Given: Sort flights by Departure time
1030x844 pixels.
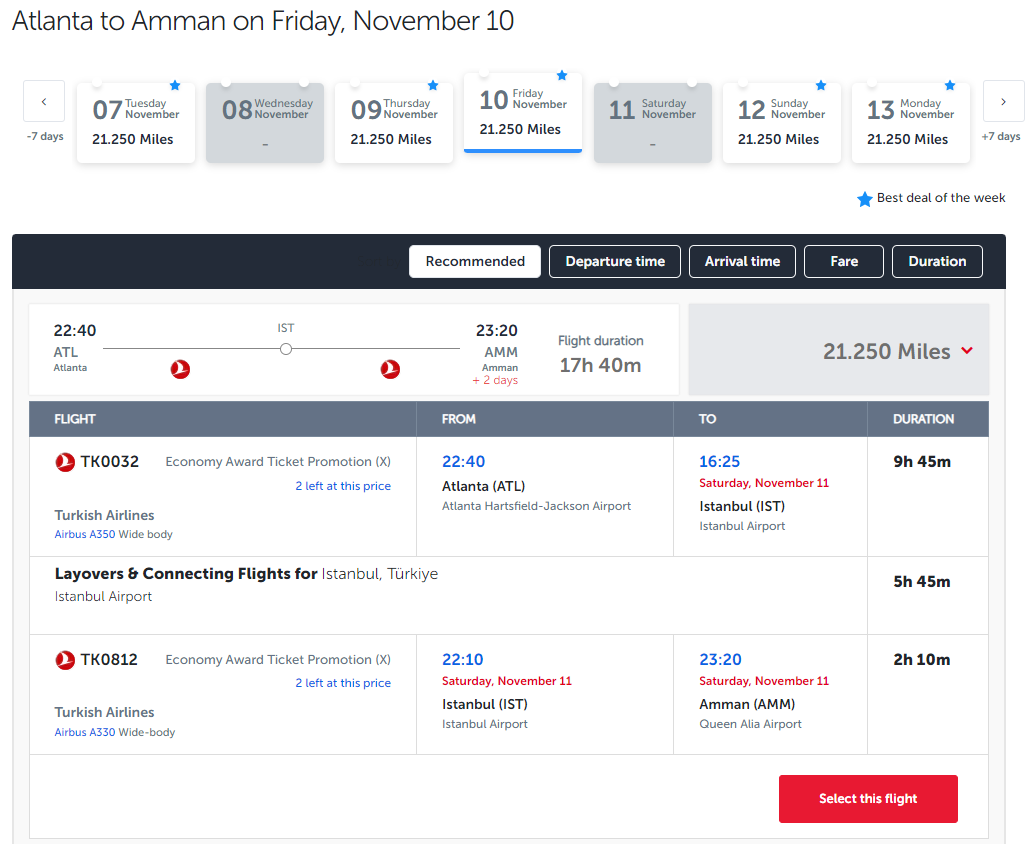Looking at the screenshot, I should pyautogui.click(x=615, y=261).
